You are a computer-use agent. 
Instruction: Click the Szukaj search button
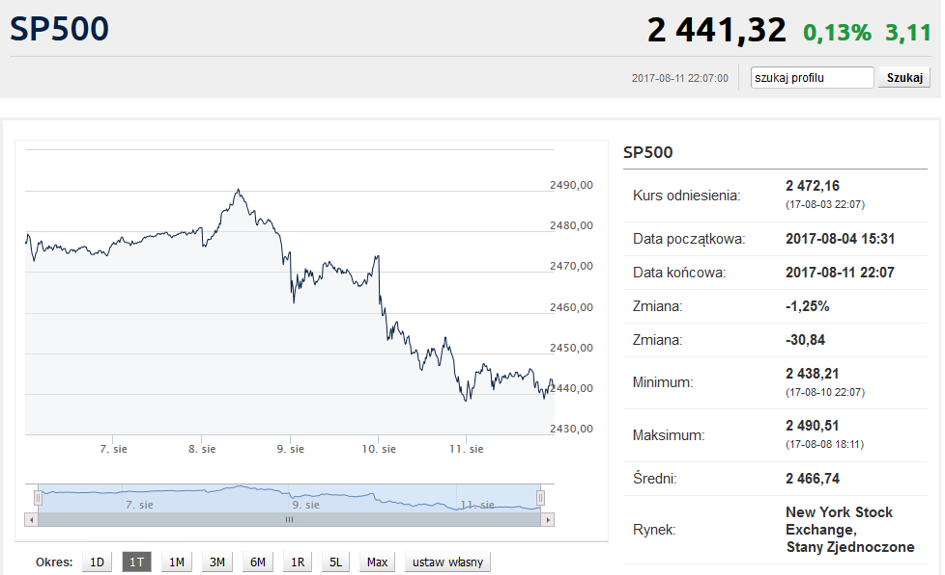point(904,78)
